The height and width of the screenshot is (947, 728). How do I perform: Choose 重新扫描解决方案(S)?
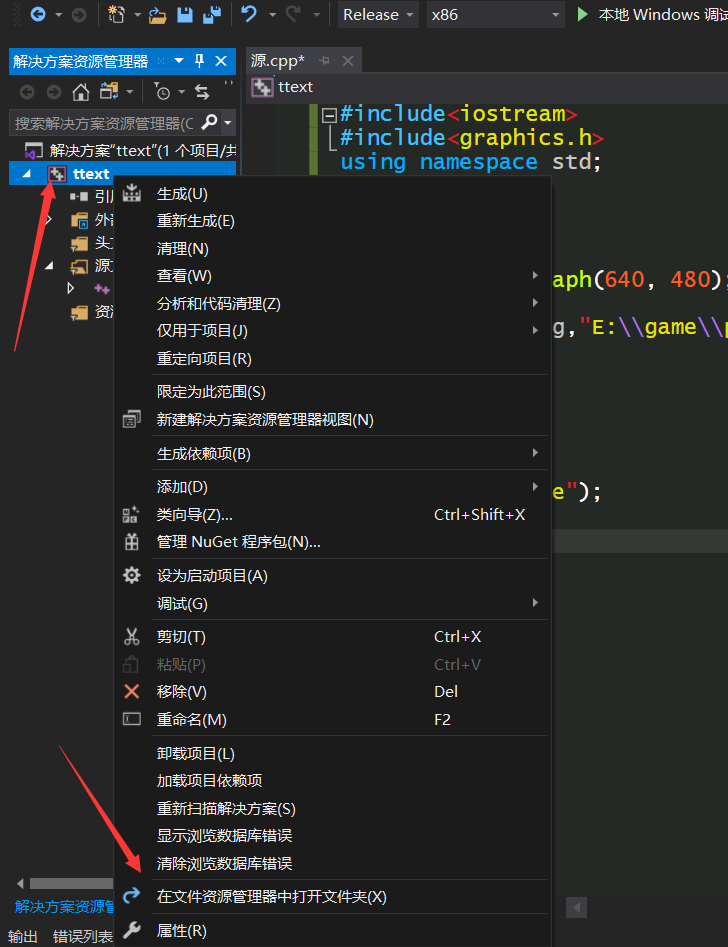(x=332, y=808)
